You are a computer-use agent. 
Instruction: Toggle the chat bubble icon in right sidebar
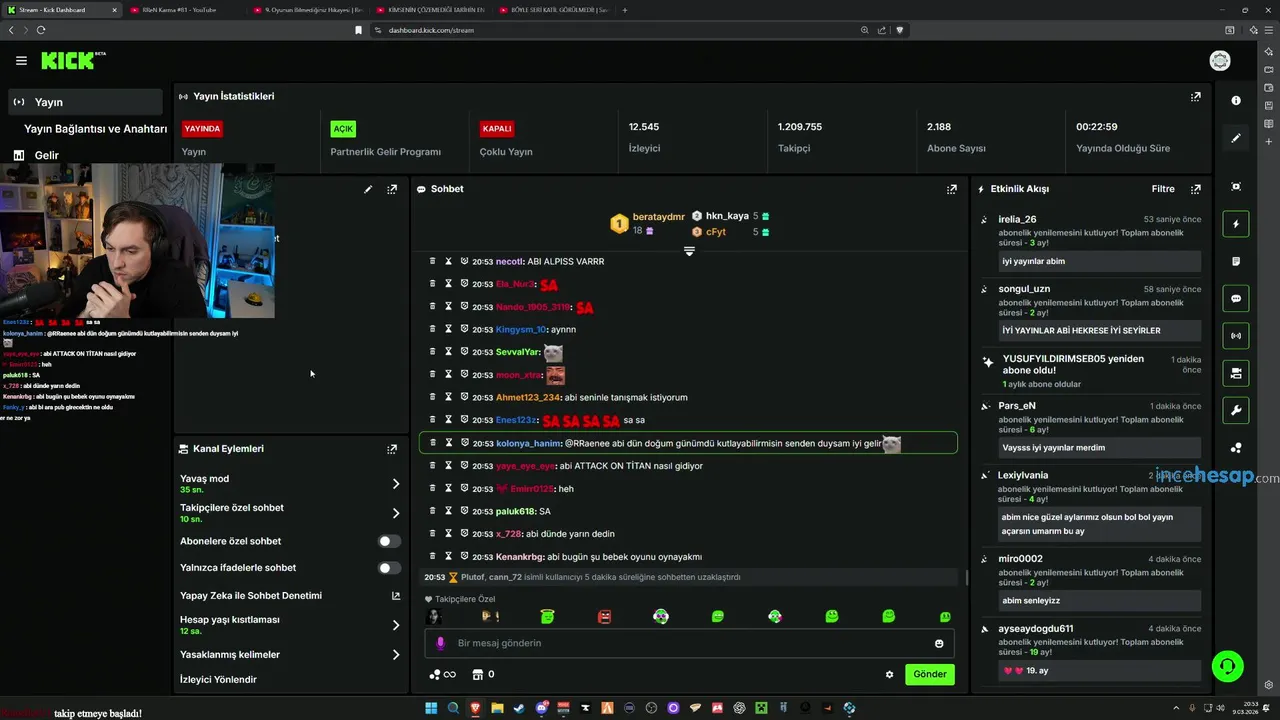pyautogui.click(x=1236, y=298)
